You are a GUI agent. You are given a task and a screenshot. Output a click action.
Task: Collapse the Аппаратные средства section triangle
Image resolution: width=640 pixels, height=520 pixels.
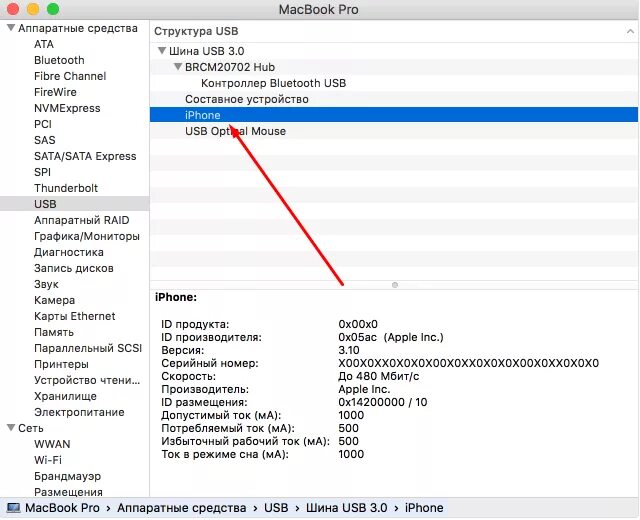(11, 28)
